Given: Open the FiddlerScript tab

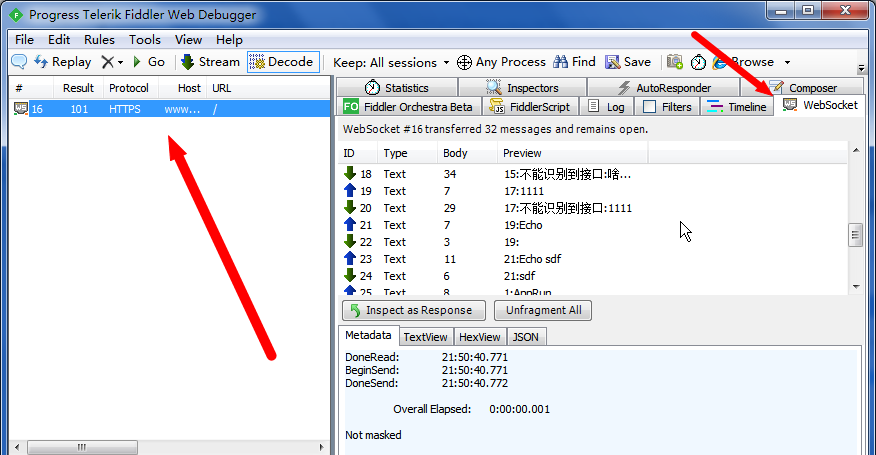Looking at the screenshot, I should coord(530,107).
